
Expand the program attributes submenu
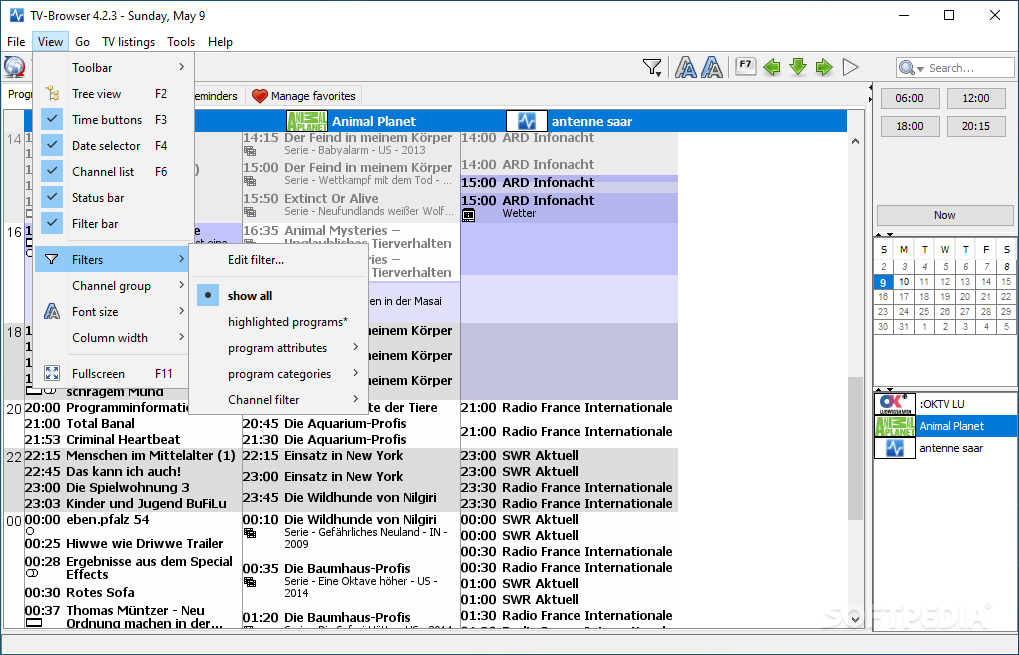click(277, 348)
